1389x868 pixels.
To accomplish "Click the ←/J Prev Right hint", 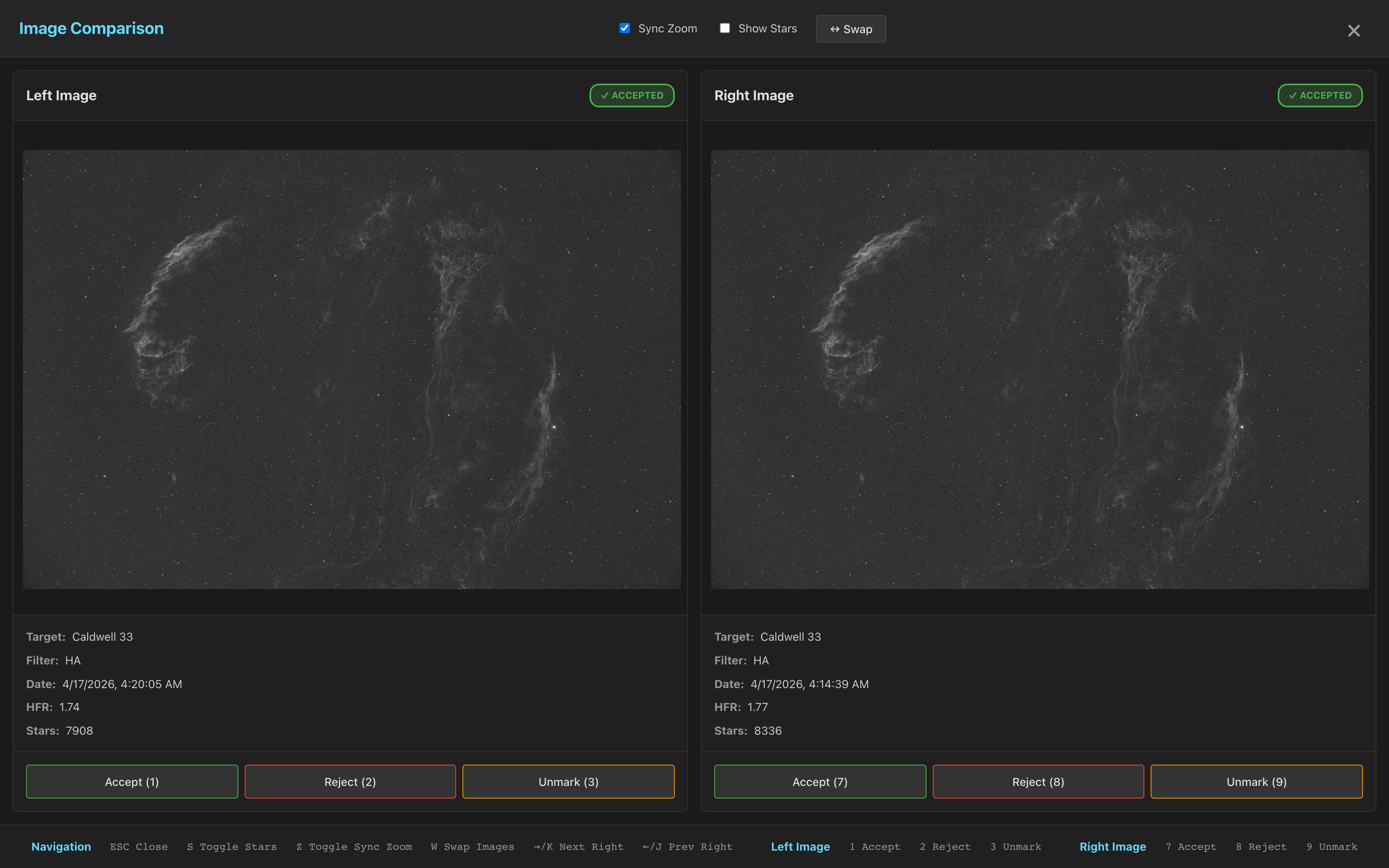I will (688, 846).
